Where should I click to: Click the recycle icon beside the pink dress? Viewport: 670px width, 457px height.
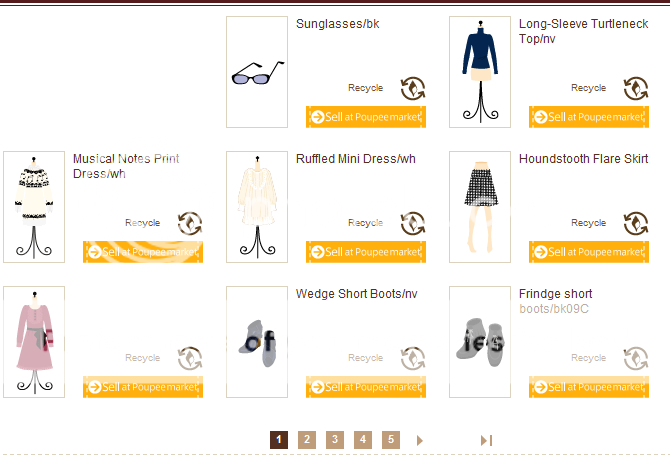[x=190, y=358]
